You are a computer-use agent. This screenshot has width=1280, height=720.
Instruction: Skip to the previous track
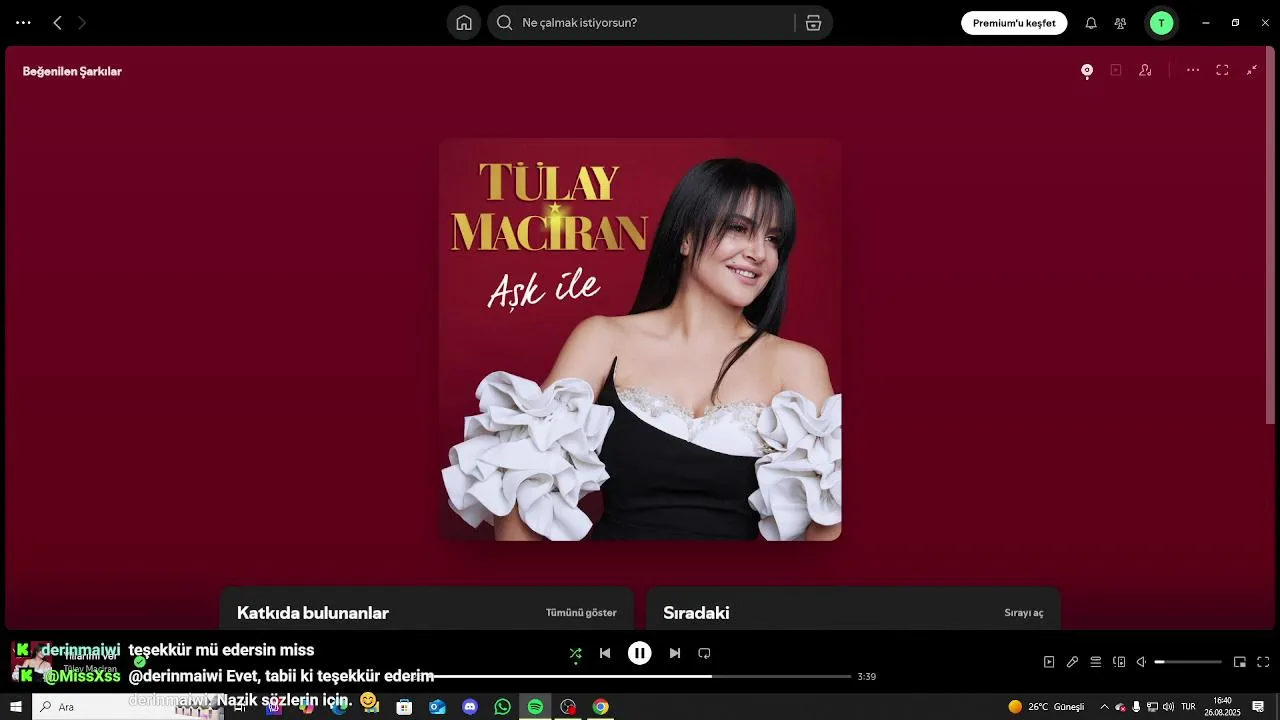(605, 653)
